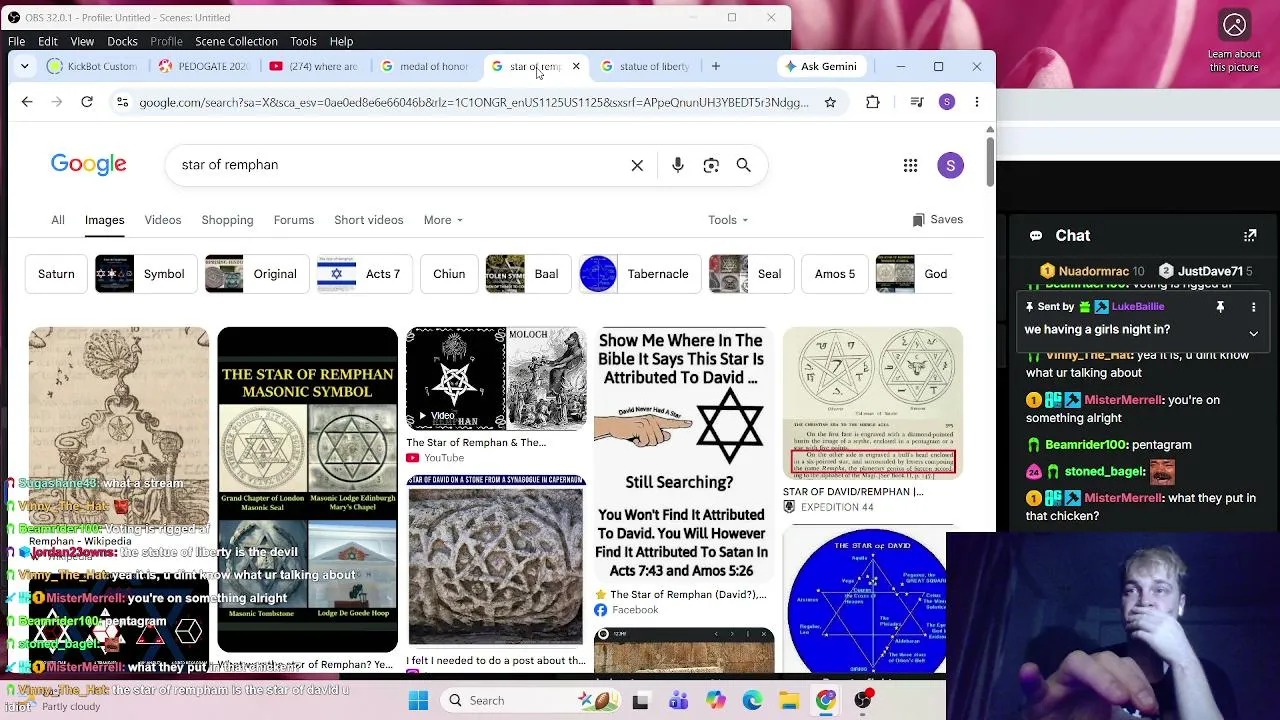Bookmark this page with the star icon
The image size is (1280, 720).
tap(830, 102)
